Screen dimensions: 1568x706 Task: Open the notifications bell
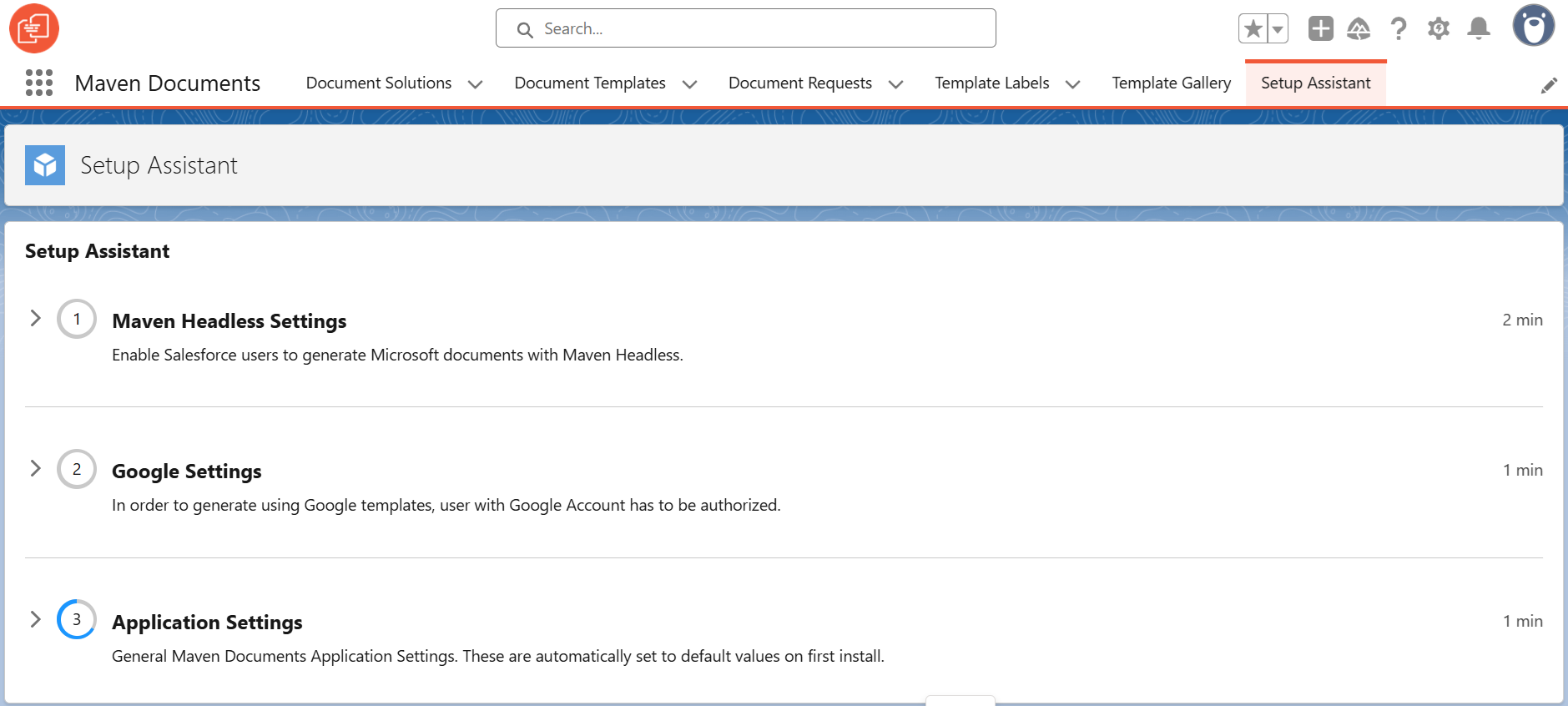1479,28
